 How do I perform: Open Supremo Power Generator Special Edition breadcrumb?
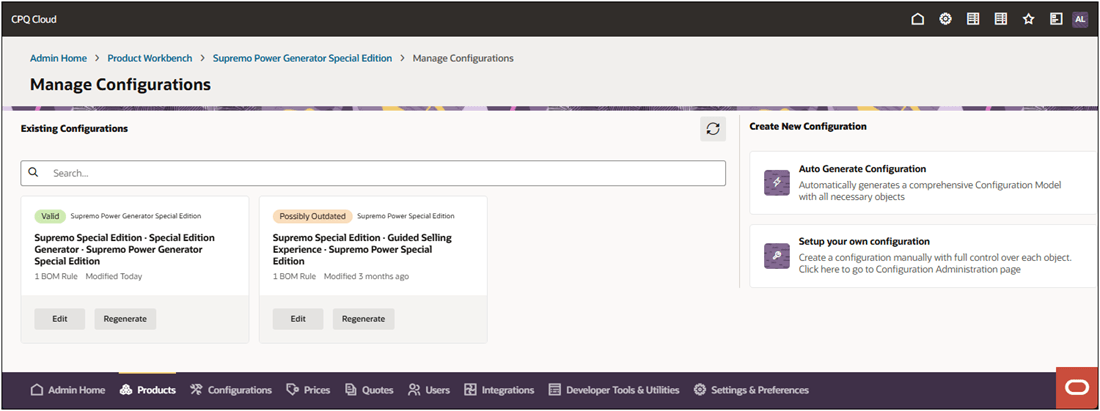tap(302, 58)
